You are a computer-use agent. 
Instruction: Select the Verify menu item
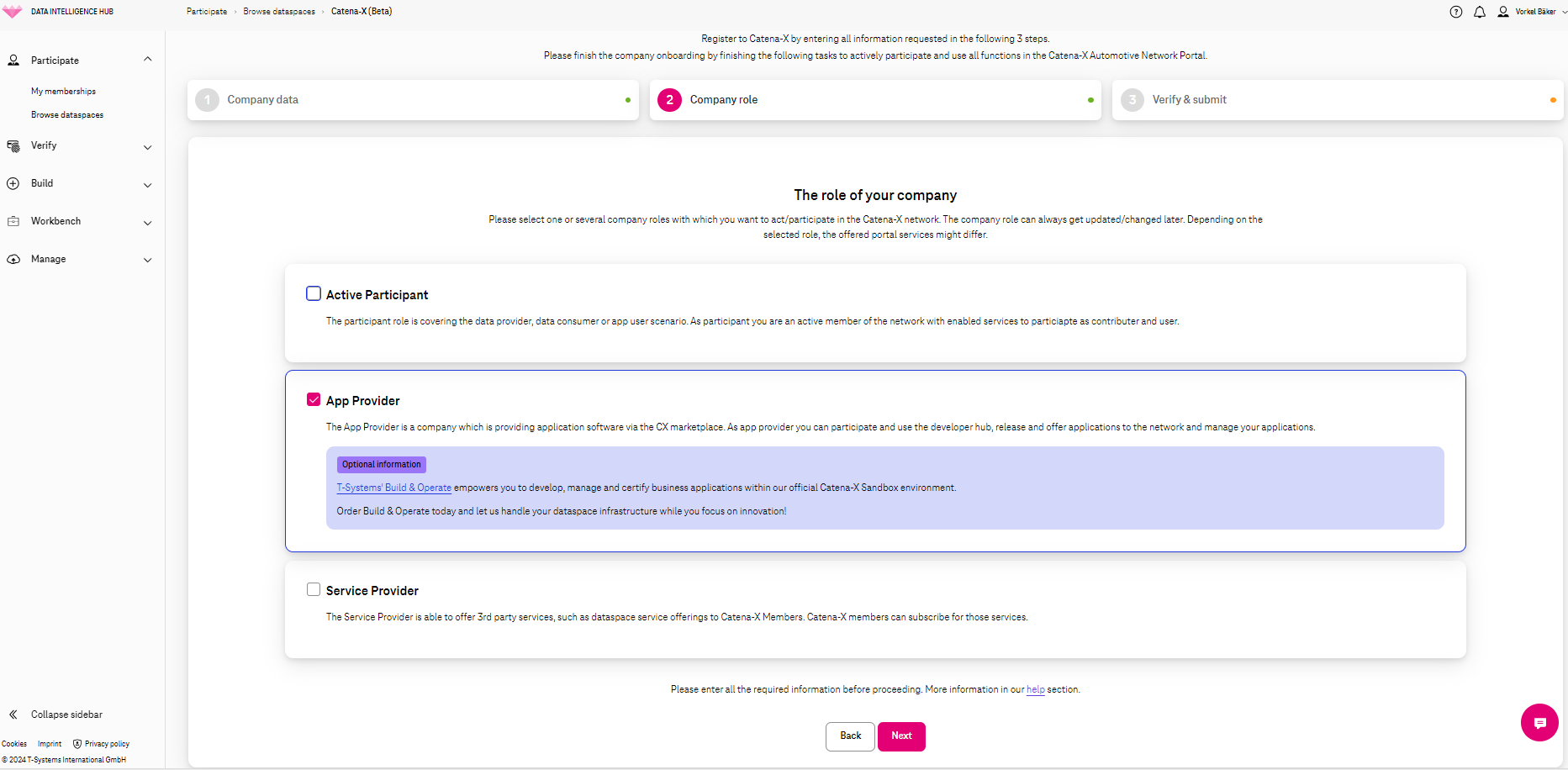[x=44, y=145]
